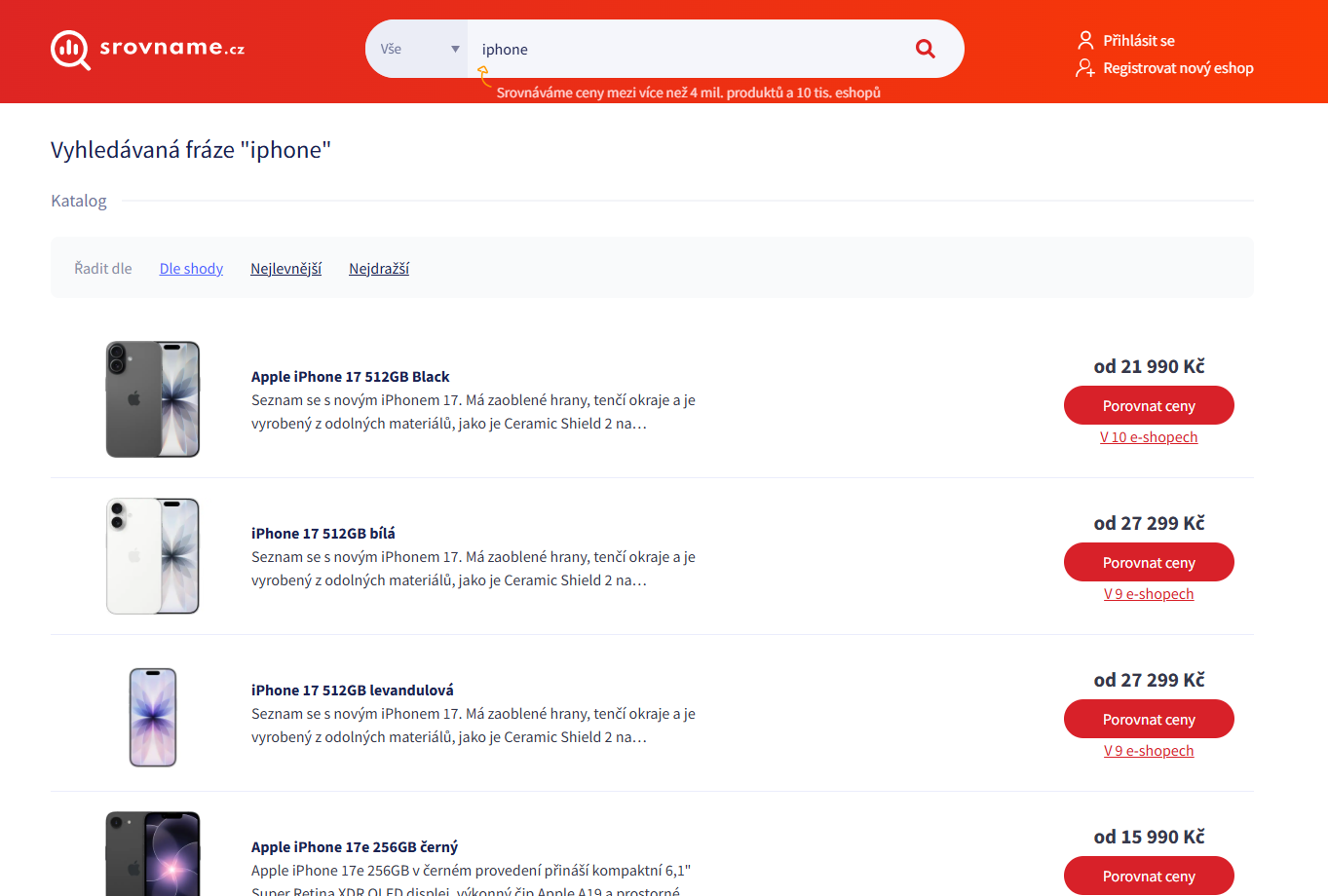Open Apple iPhone 17 512GB Black thumbnail
Image resolution: width=1328 pixels, height=896 pixels.
(x=153, y=399)
